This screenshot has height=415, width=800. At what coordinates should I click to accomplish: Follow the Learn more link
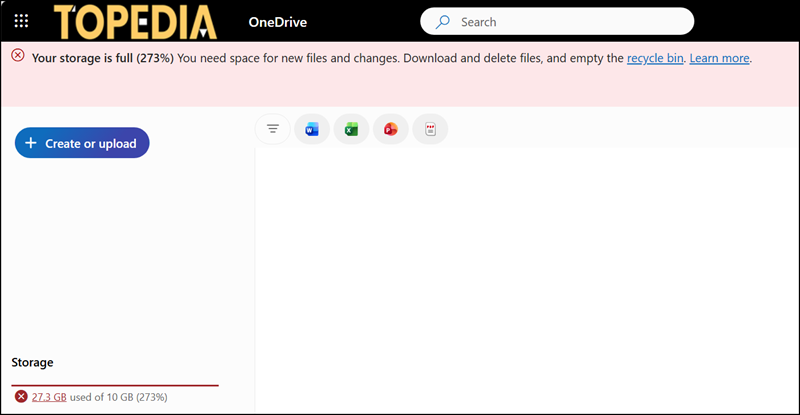click(719, 58)
